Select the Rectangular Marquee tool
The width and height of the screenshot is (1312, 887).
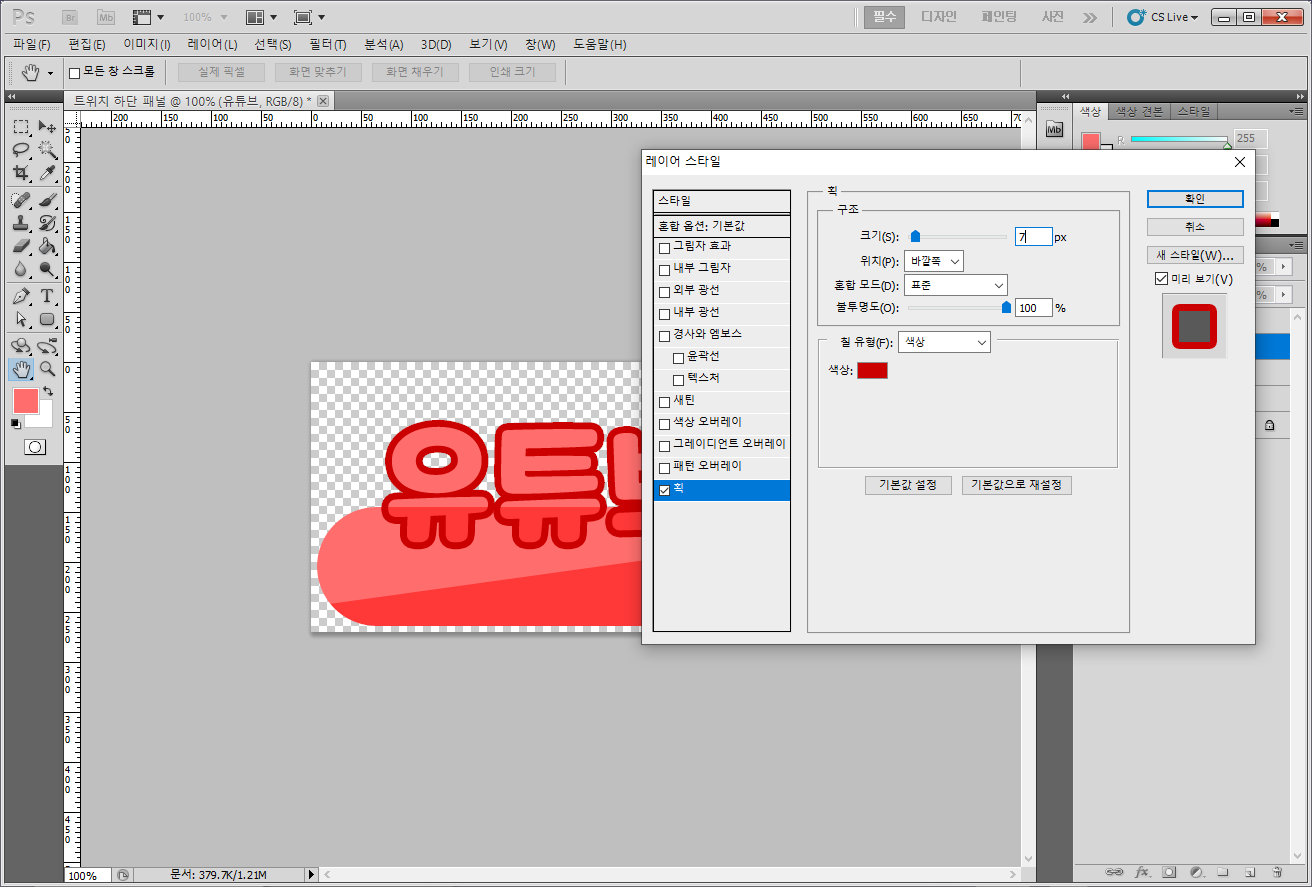21,127
